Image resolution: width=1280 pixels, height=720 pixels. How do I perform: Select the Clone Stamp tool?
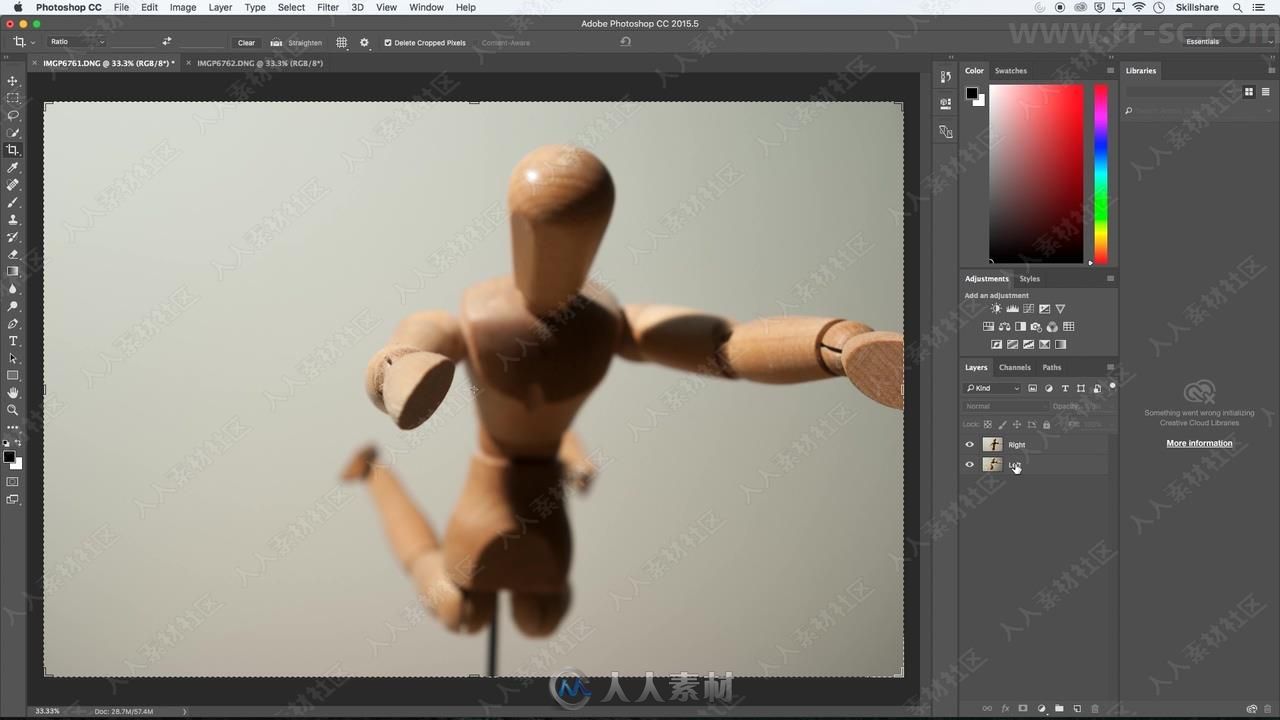pos(13,219)
